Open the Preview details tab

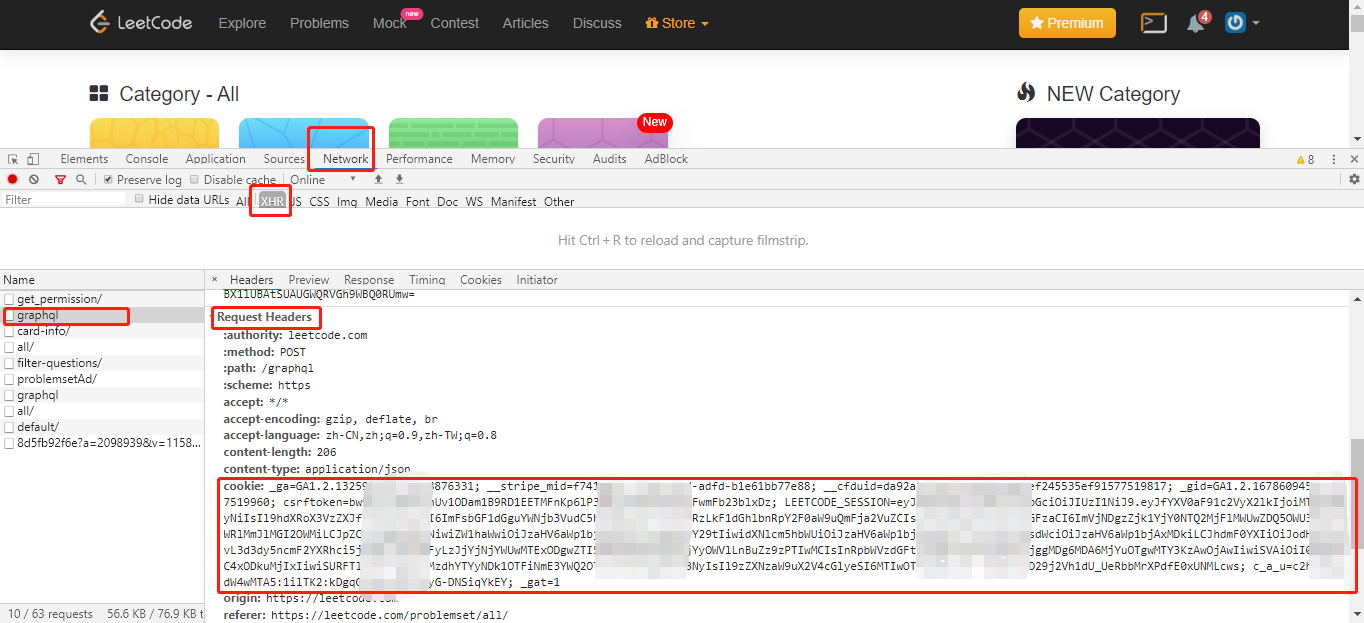click(309, 280)
